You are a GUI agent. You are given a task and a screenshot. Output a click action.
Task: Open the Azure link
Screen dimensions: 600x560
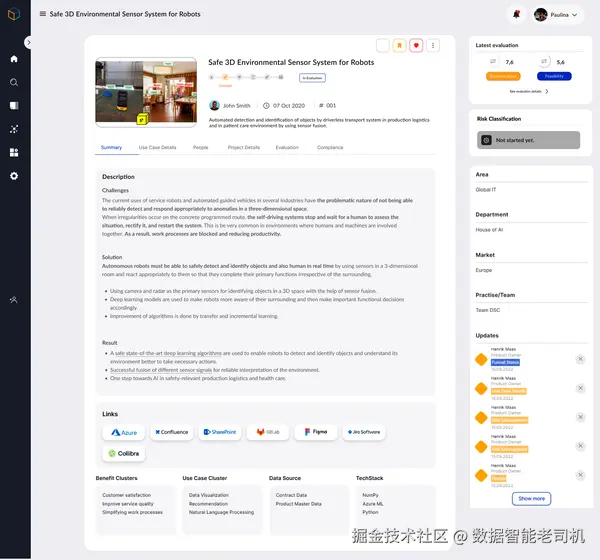[x=124, y=432]
